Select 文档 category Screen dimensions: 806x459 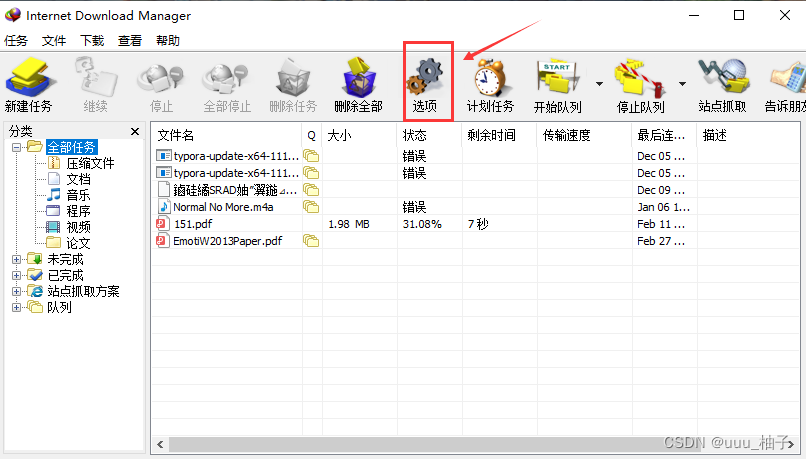click(78, 179)
